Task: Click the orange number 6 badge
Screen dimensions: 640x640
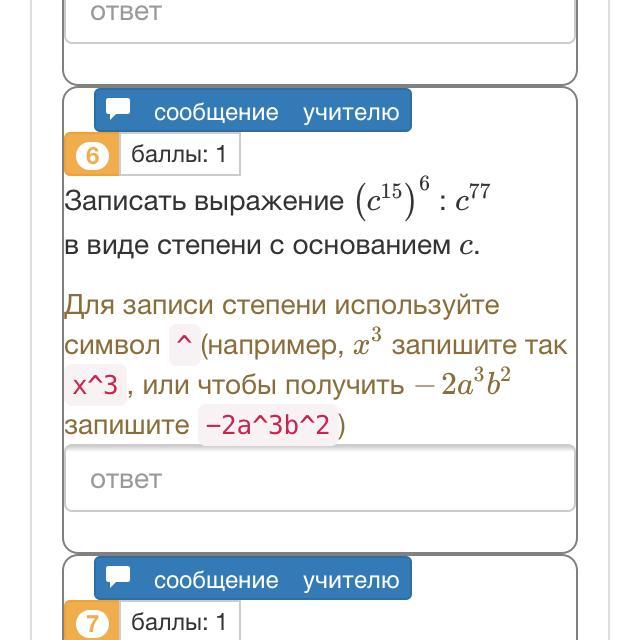Action: point(92,156)
